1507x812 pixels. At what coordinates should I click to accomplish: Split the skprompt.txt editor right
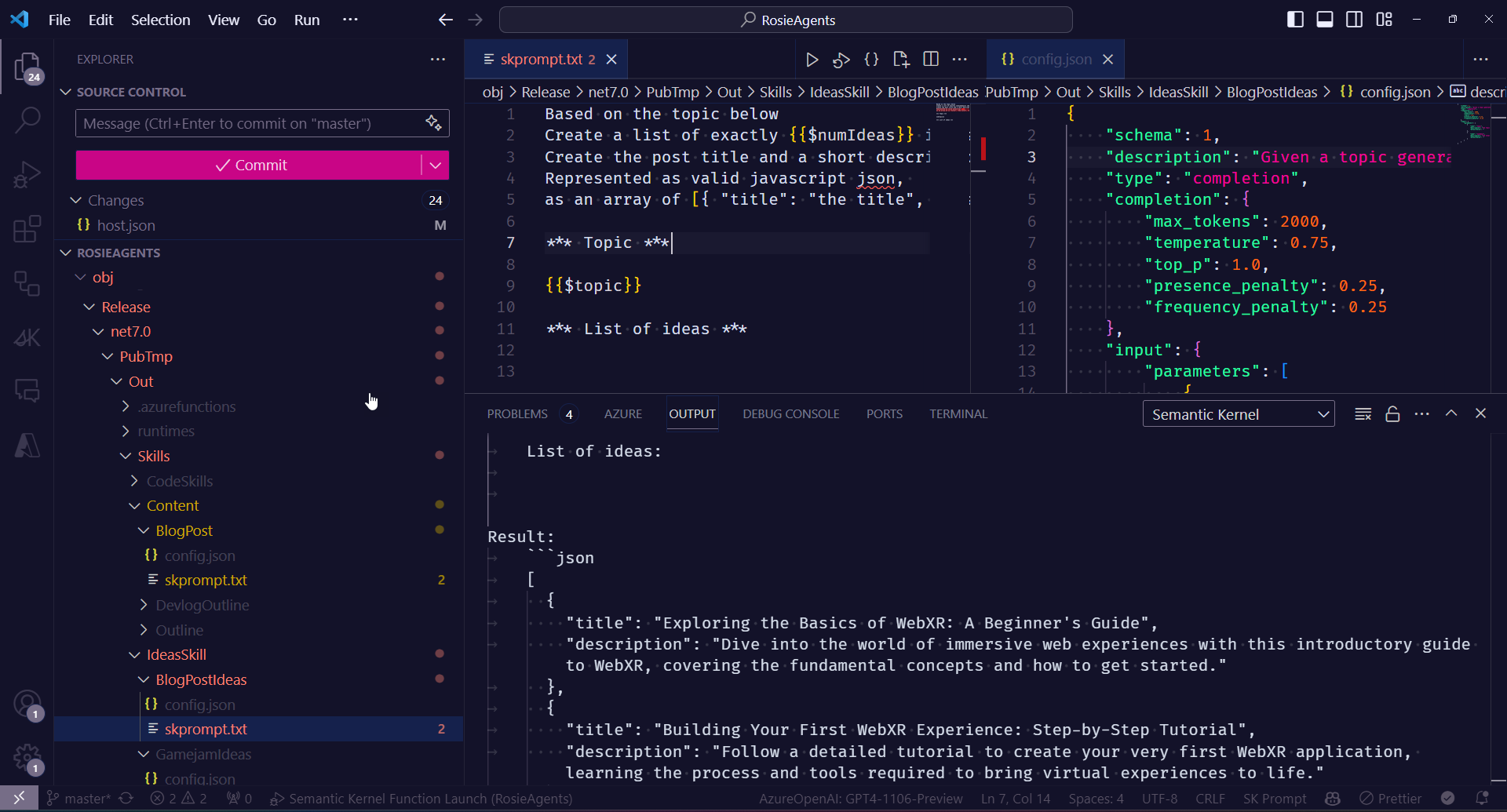[x=931, y=60]
